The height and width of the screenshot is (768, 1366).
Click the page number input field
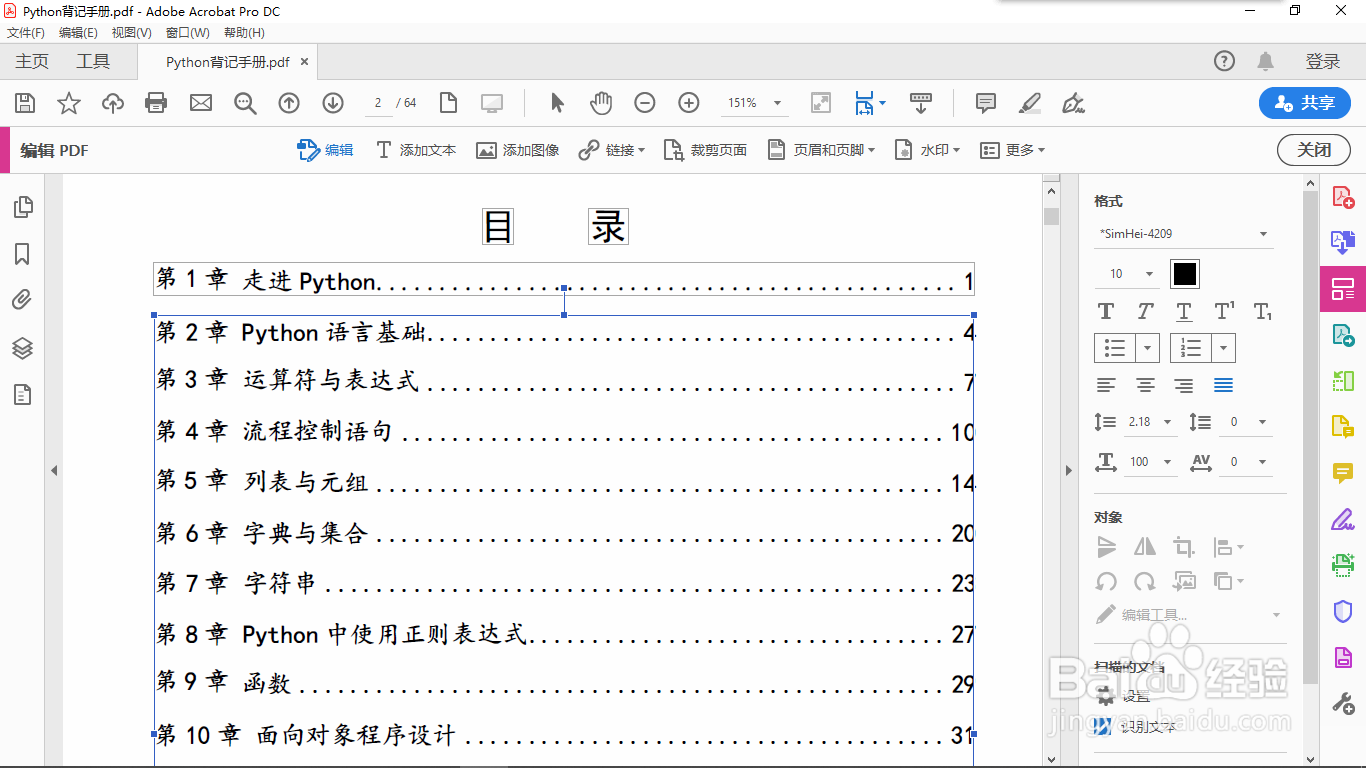(378, 103)
